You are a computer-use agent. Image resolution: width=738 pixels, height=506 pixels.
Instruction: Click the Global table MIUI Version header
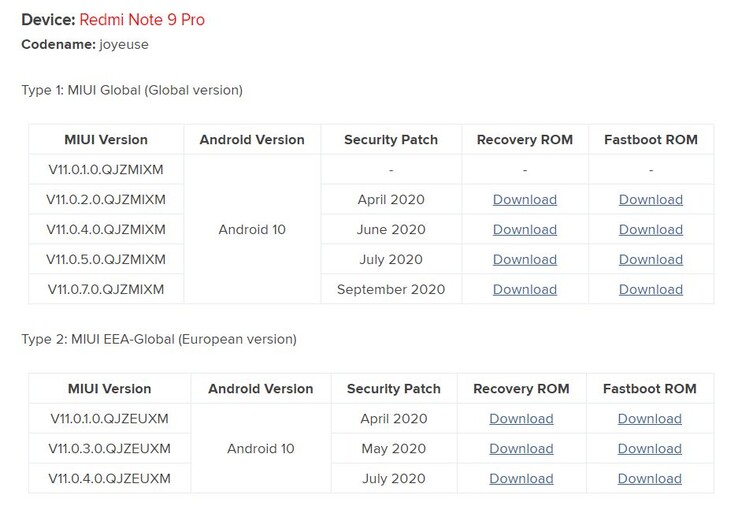coord(106,140)
